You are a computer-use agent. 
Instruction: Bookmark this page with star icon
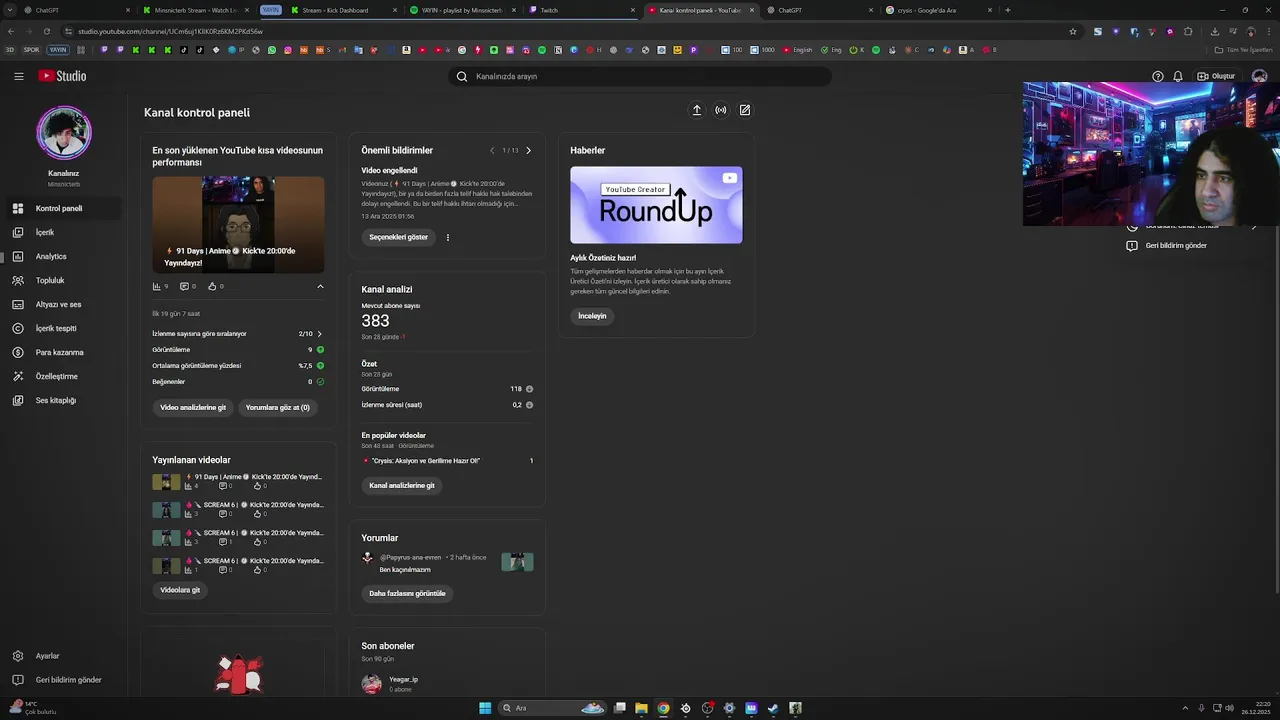pos(1073,31)
